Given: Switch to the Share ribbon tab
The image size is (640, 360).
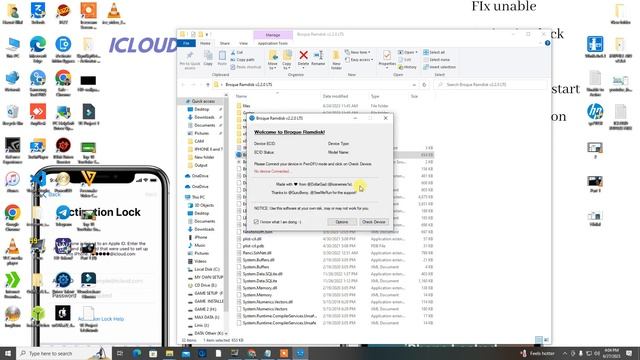Looking at the screenshot, I should coord(225,43).
